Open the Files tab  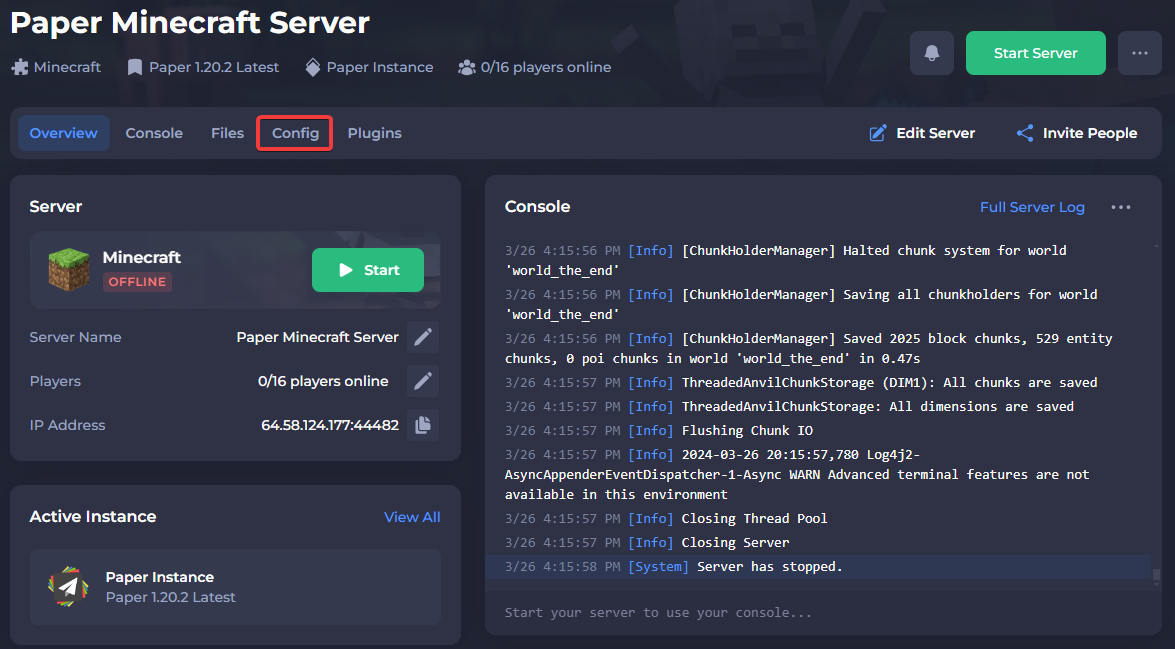[x=227, y=133]
